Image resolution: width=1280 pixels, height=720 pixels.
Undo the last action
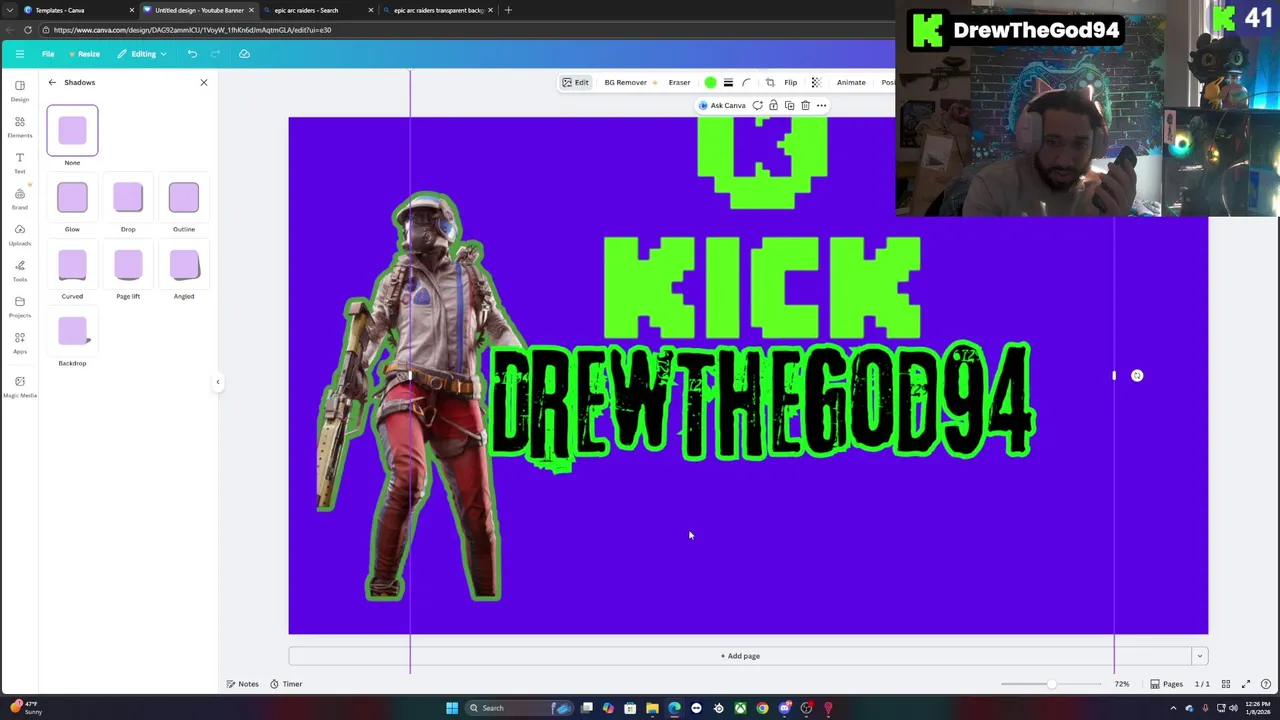coord(192,54)
